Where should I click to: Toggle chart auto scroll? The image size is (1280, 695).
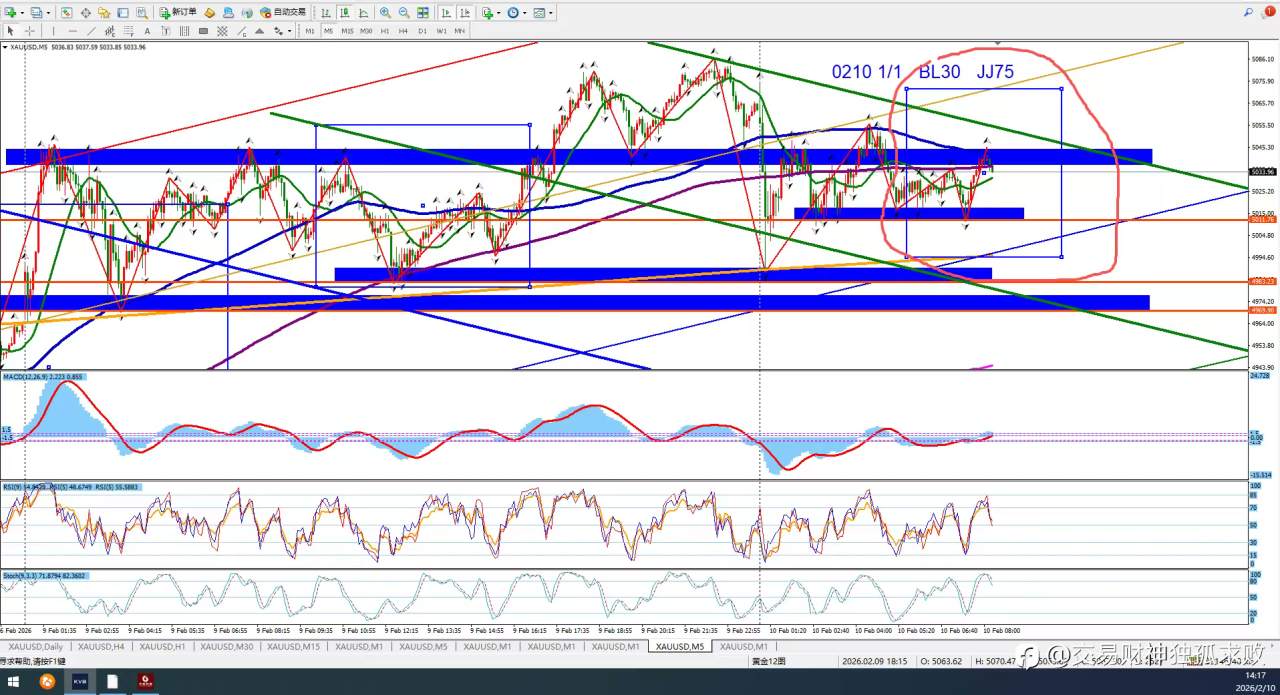pos(446,13)
